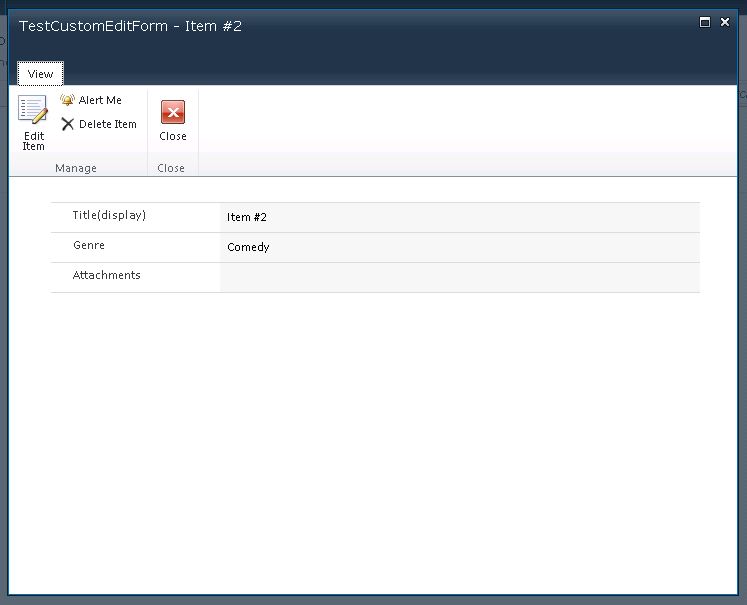Click the Alert Me bell icon
The image size is (747, 605).
point(67,100)
